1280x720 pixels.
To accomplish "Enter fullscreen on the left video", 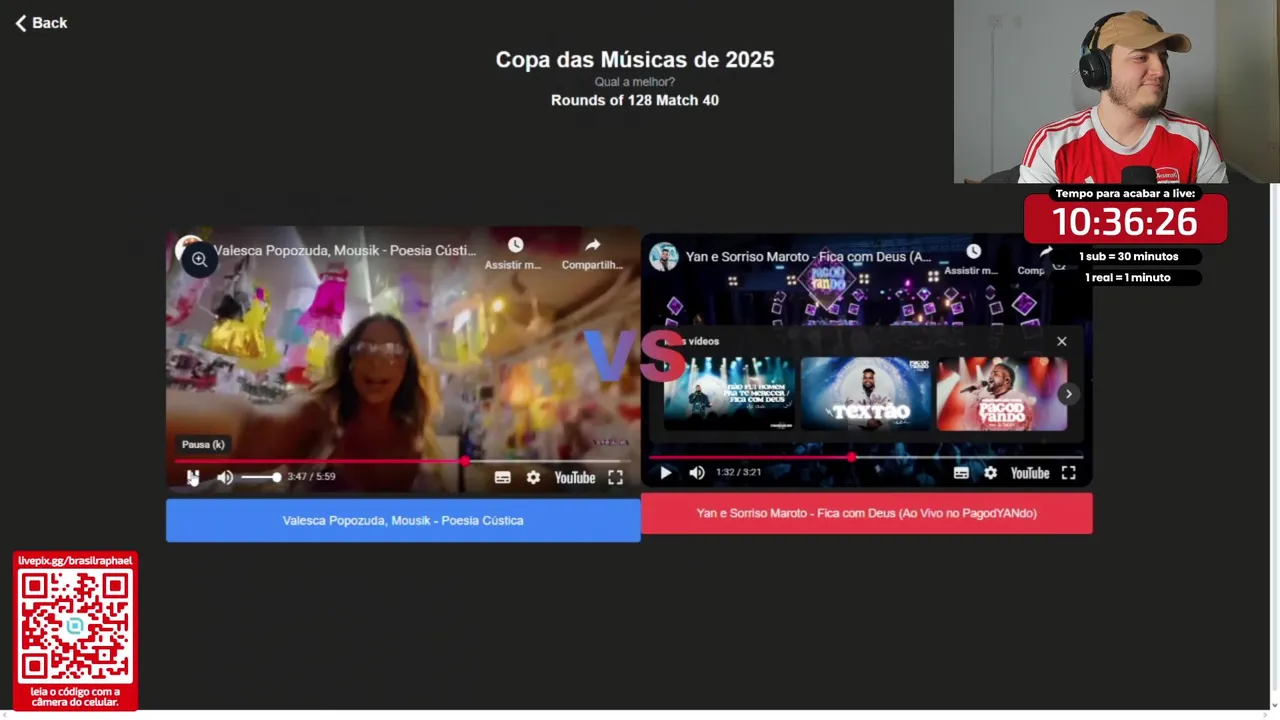I will [615, 477].
